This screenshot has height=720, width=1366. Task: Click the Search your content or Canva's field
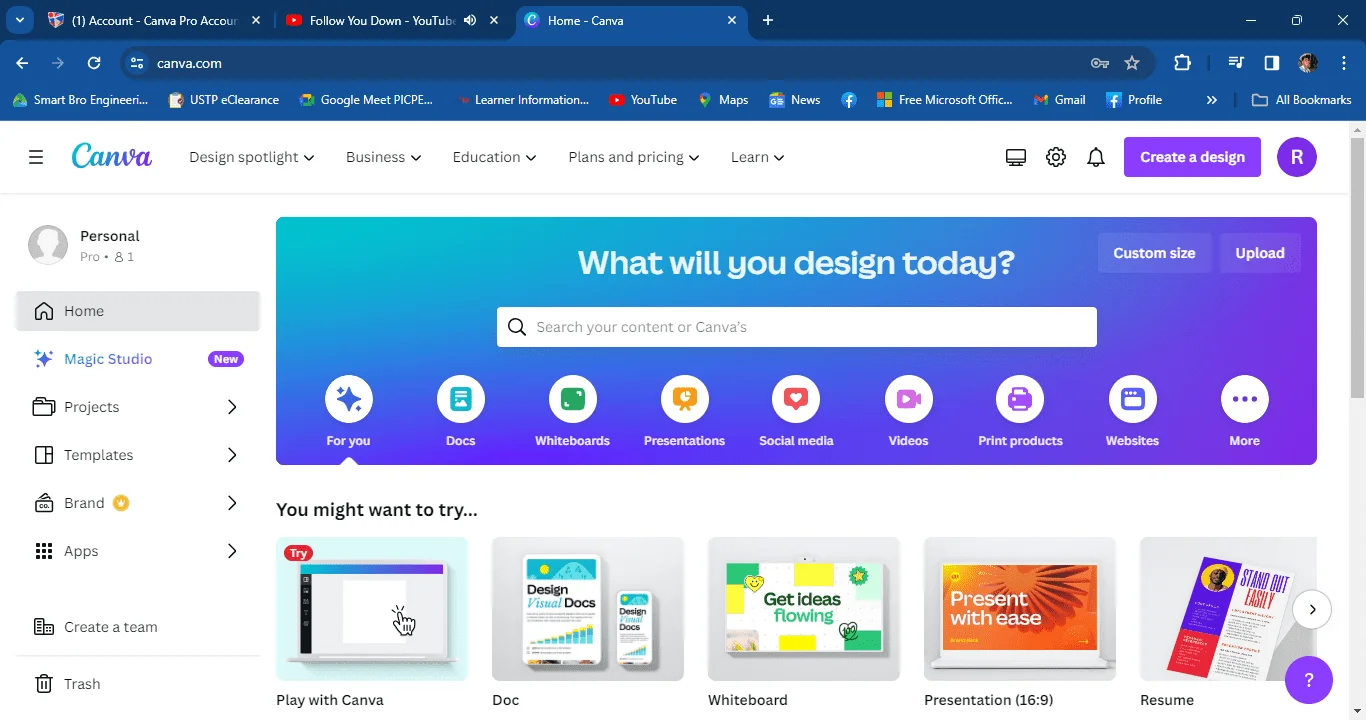click(797, 327)
